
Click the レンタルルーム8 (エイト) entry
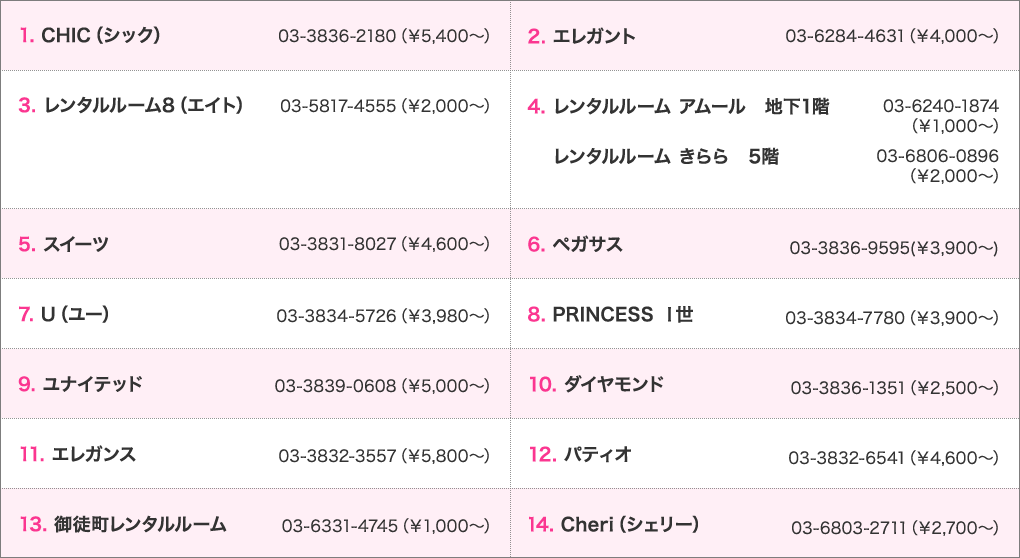[x=145, y=105]
